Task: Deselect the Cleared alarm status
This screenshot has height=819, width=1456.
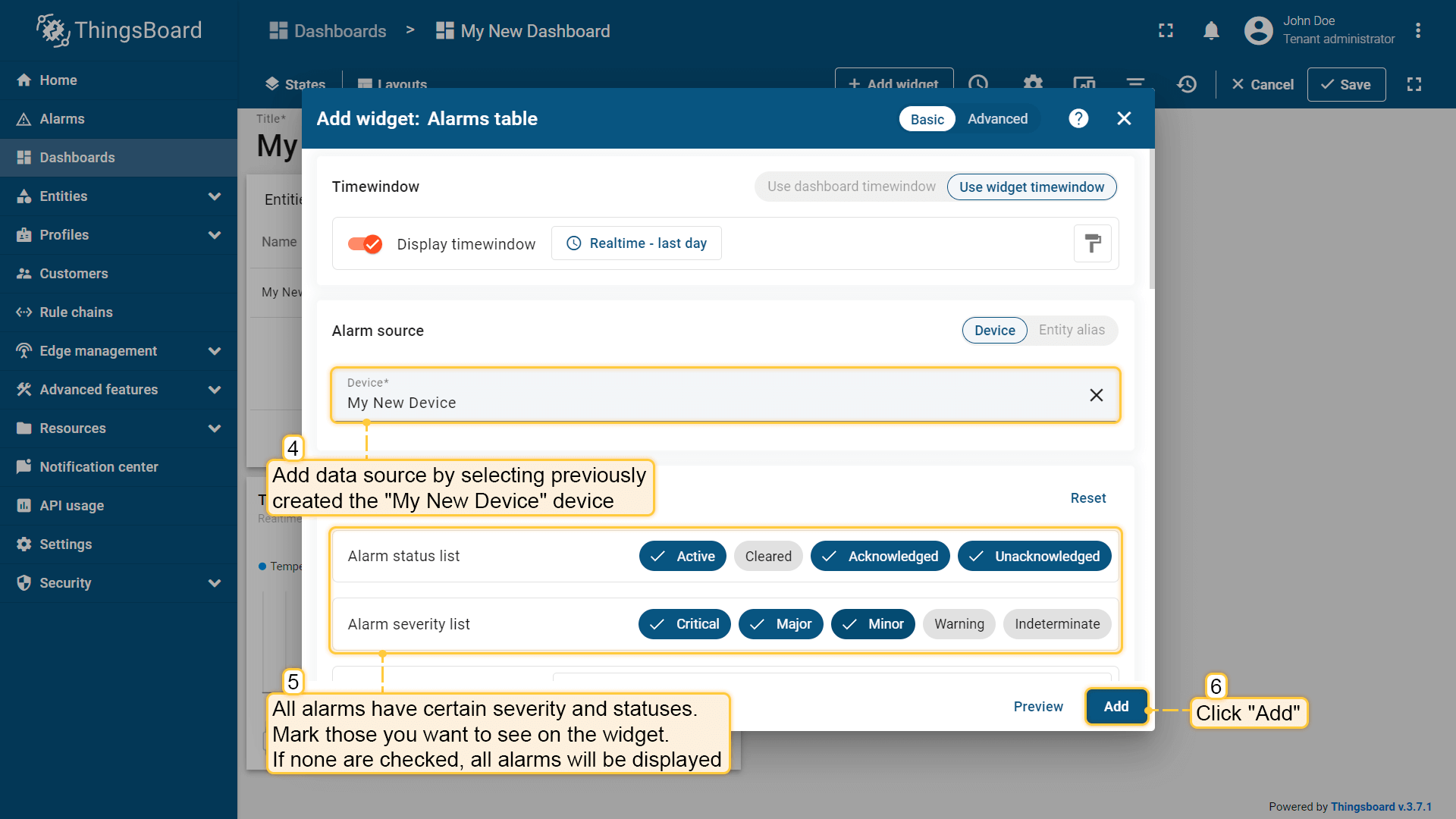Action: click(x=768, y=556)
